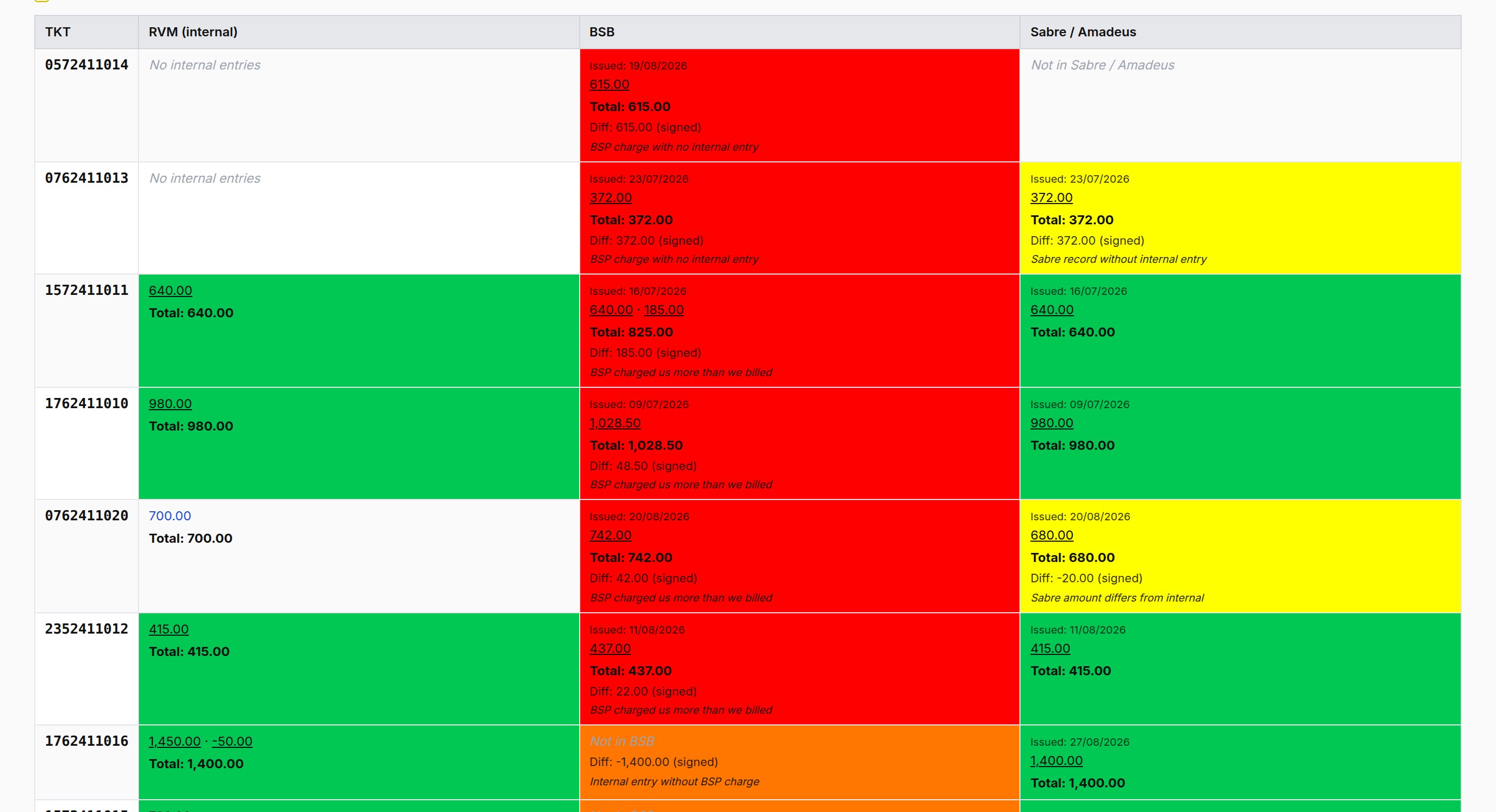The width and height of the screenshot is (1496, 812).
Task: Open RVM 640.00 for ticket 1572411011
Action: [x=170, y=291]
